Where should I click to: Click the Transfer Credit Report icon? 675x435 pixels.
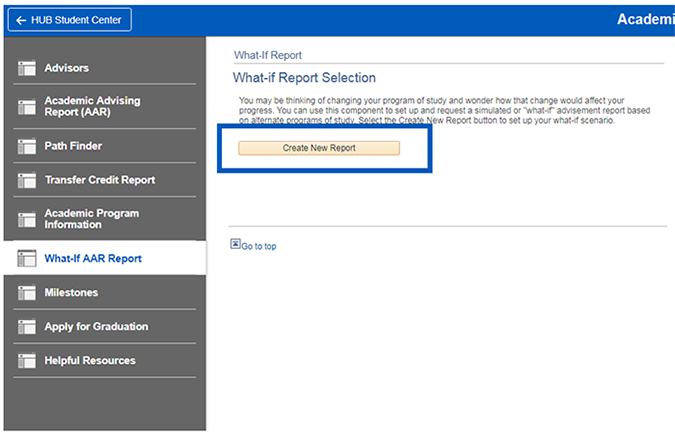coord(28,180)
